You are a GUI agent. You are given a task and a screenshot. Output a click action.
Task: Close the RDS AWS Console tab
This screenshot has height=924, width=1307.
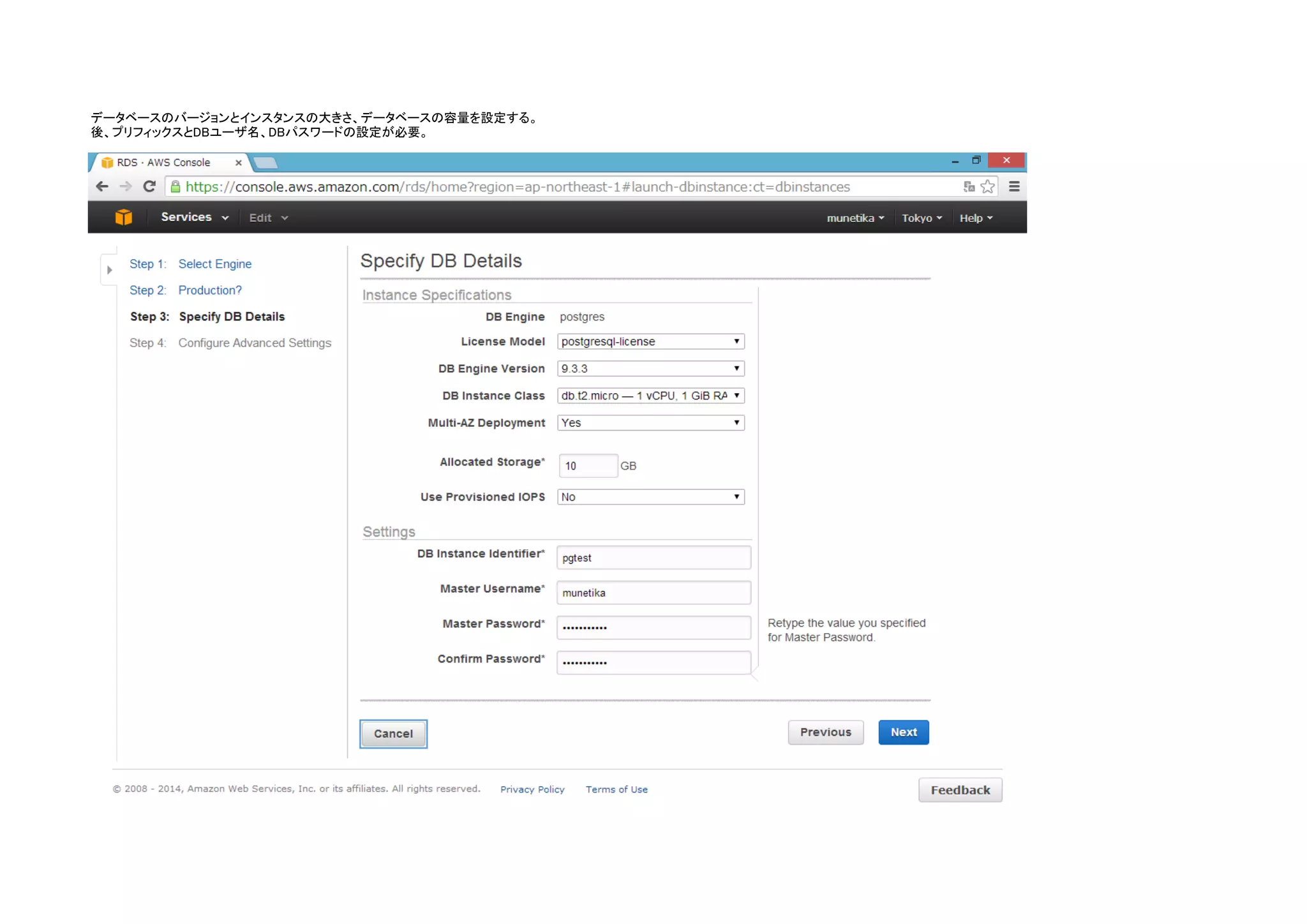(239, 163)
